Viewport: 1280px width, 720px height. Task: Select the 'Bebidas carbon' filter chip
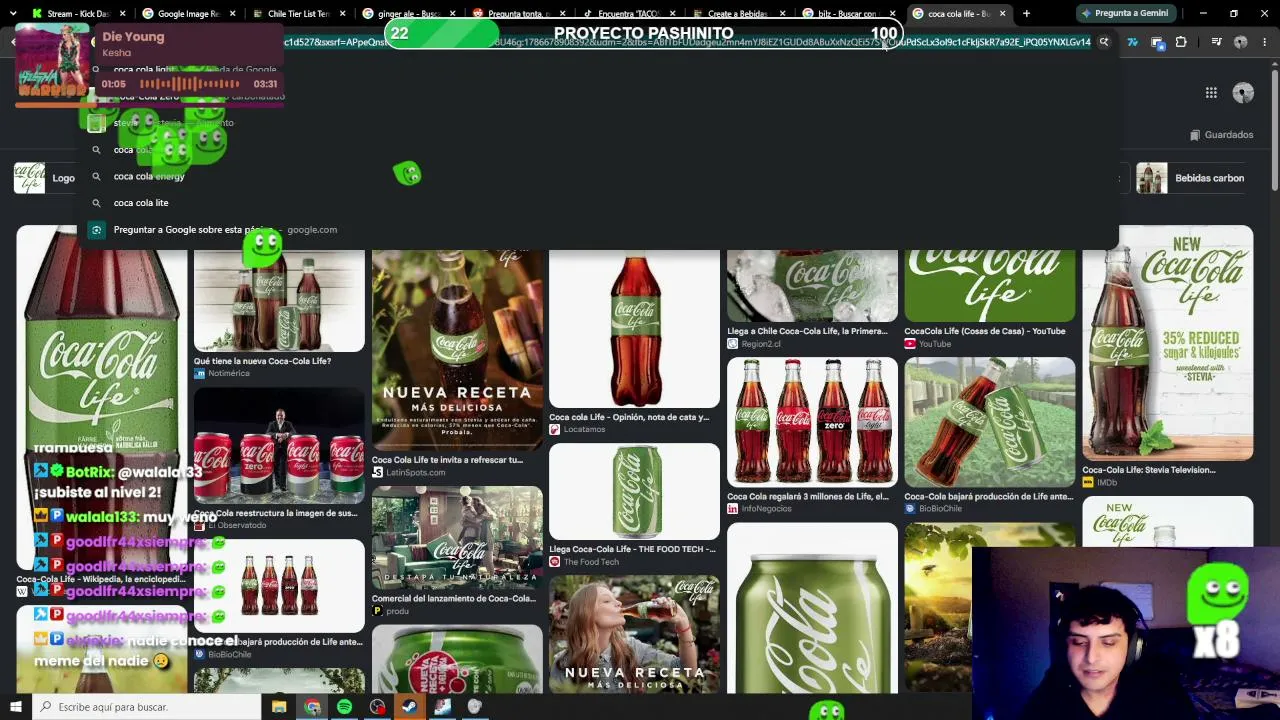point(1191,178)
